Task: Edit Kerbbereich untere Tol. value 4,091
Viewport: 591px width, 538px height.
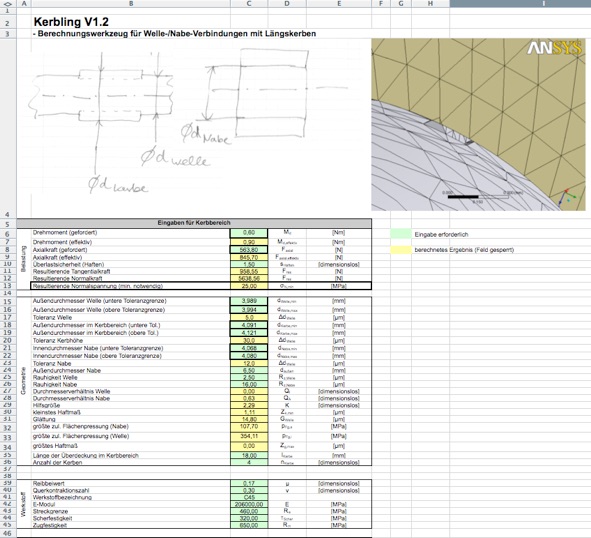Action: 249,325
